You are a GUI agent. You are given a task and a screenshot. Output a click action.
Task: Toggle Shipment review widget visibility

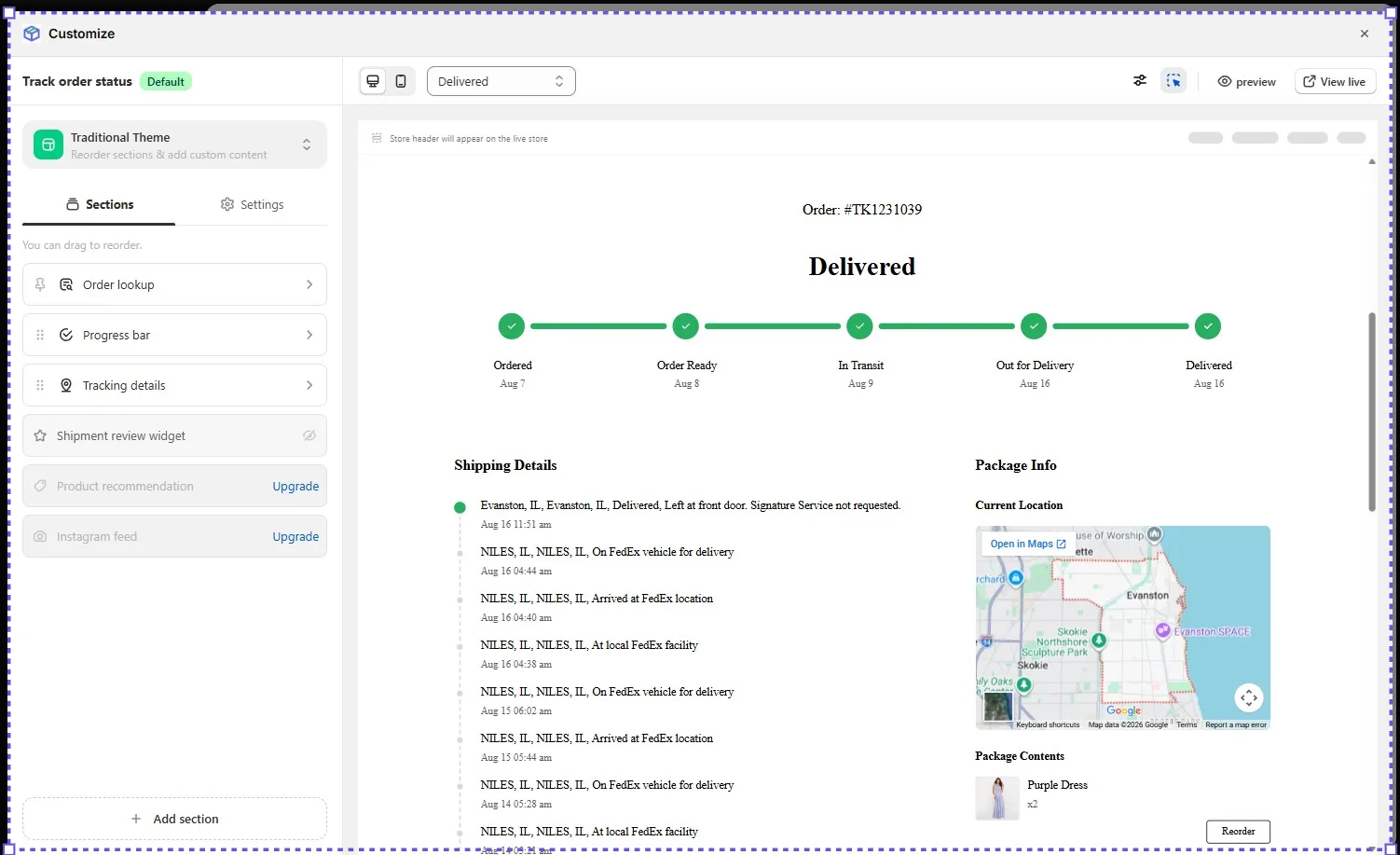coord(309,435)
